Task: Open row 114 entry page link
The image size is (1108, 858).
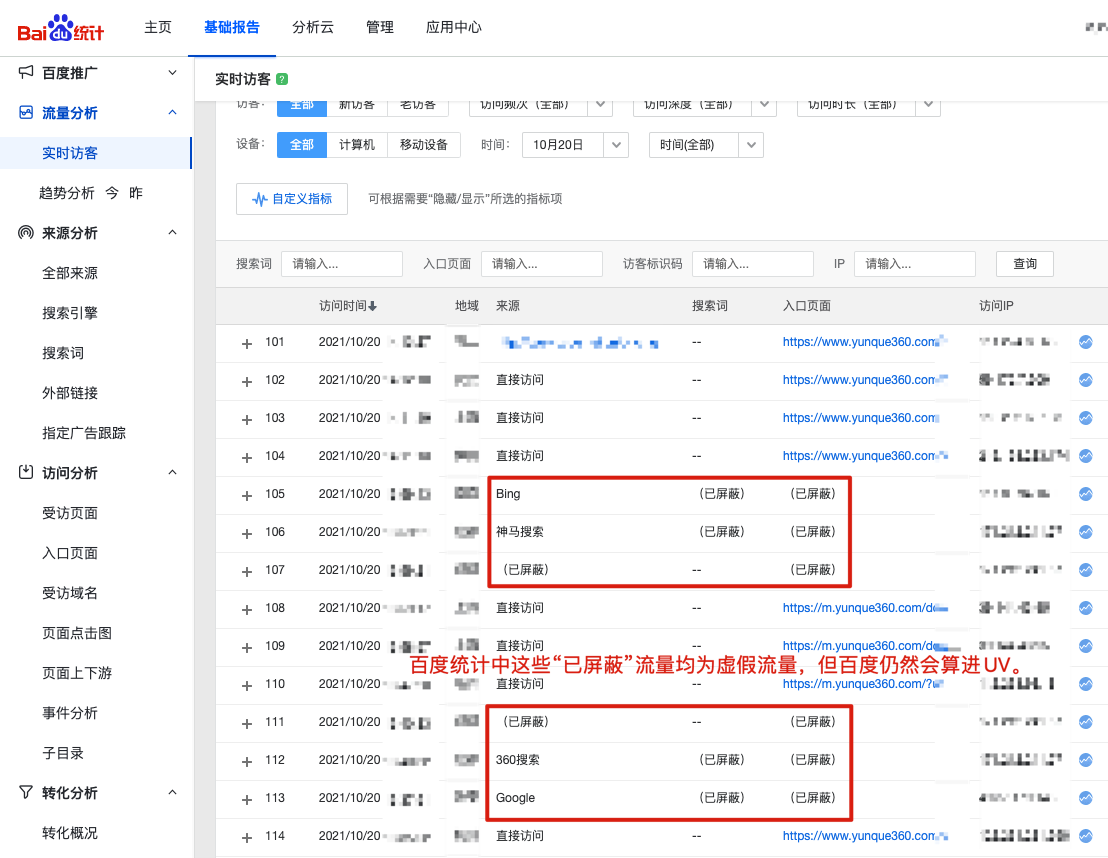Action: (861, 836)
